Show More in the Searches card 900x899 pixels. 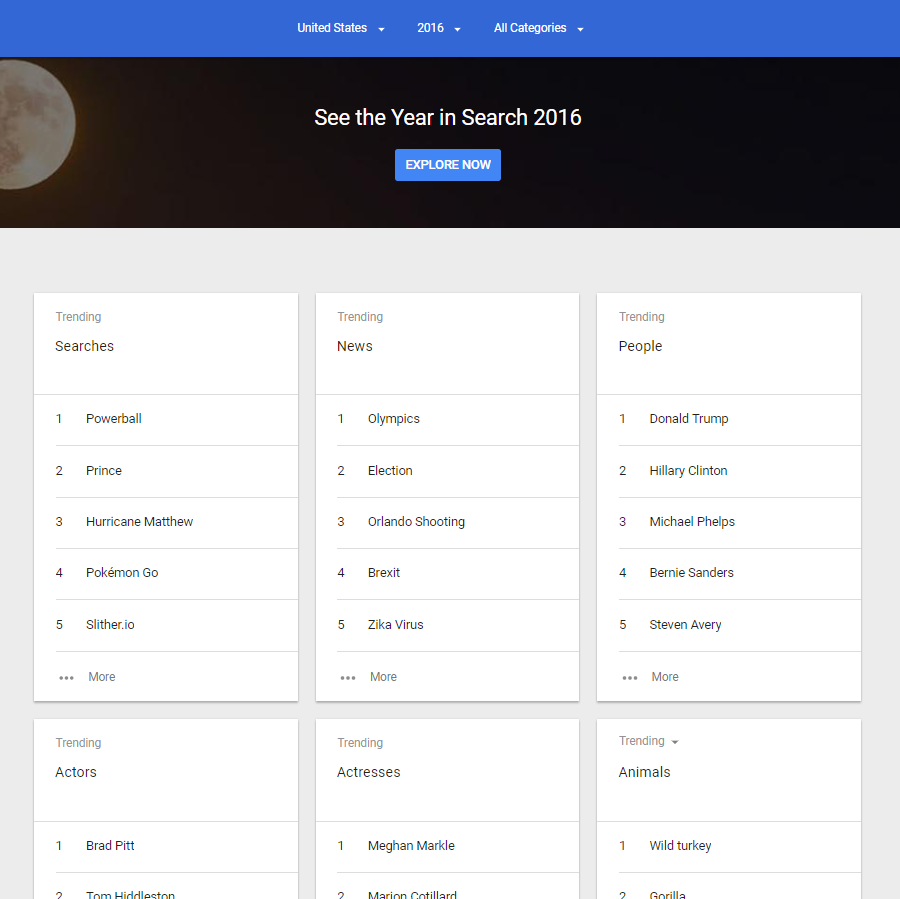(102, 677)
